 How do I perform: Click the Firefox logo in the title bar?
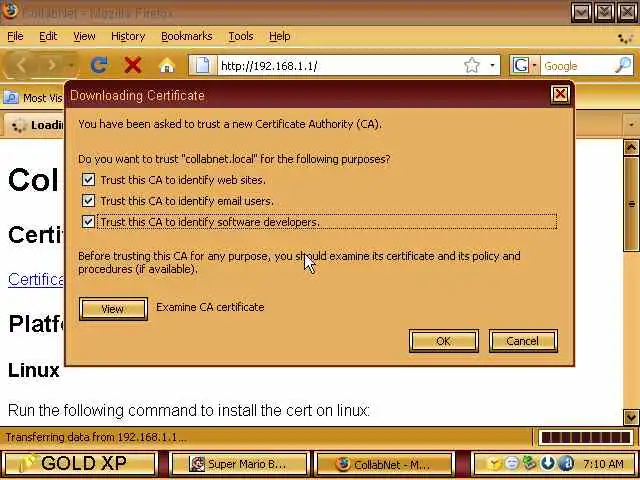point(10,11)
